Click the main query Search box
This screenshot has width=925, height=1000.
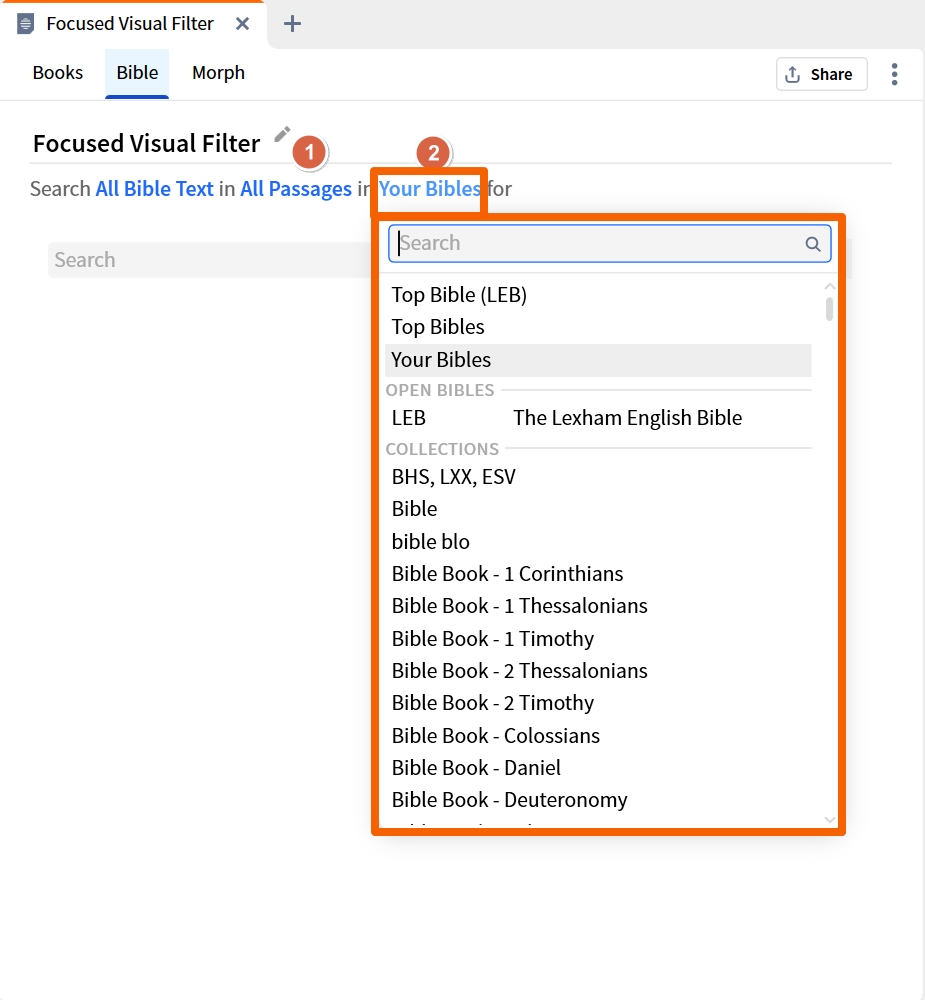211,260
